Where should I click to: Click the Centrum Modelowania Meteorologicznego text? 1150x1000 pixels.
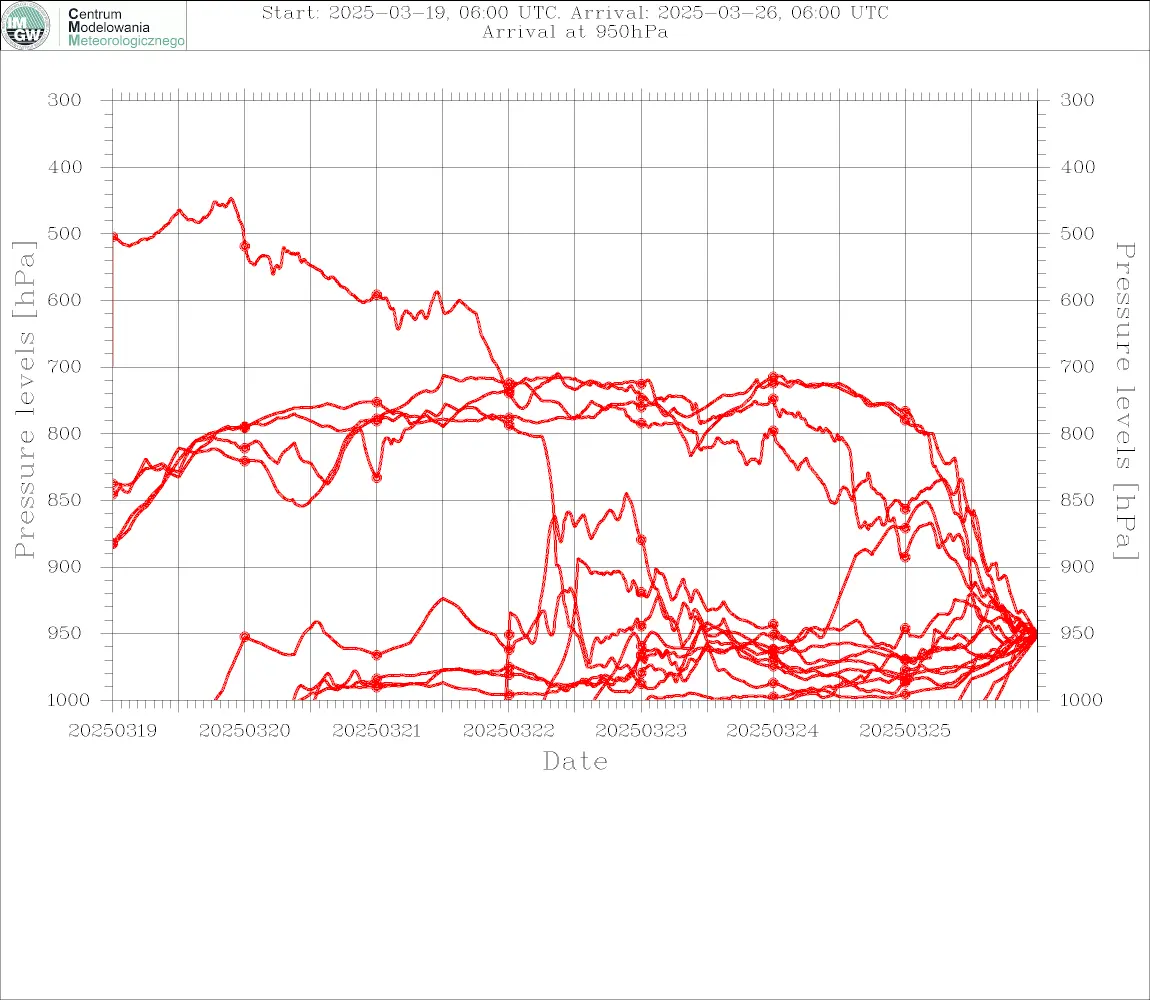(x=126, y=27)
